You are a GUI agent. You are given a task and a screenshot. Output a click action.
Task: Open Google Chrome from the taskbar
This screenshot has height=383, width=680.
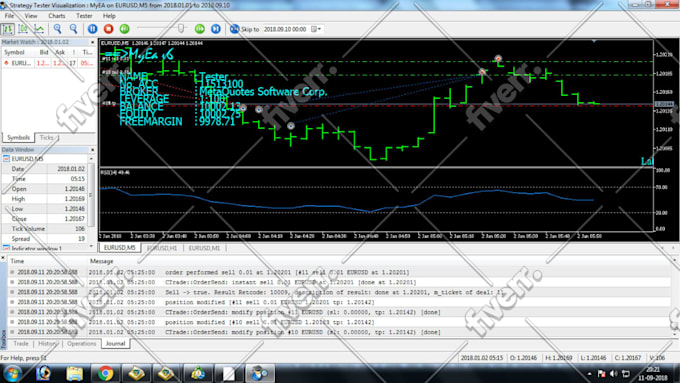click(105, 373)
